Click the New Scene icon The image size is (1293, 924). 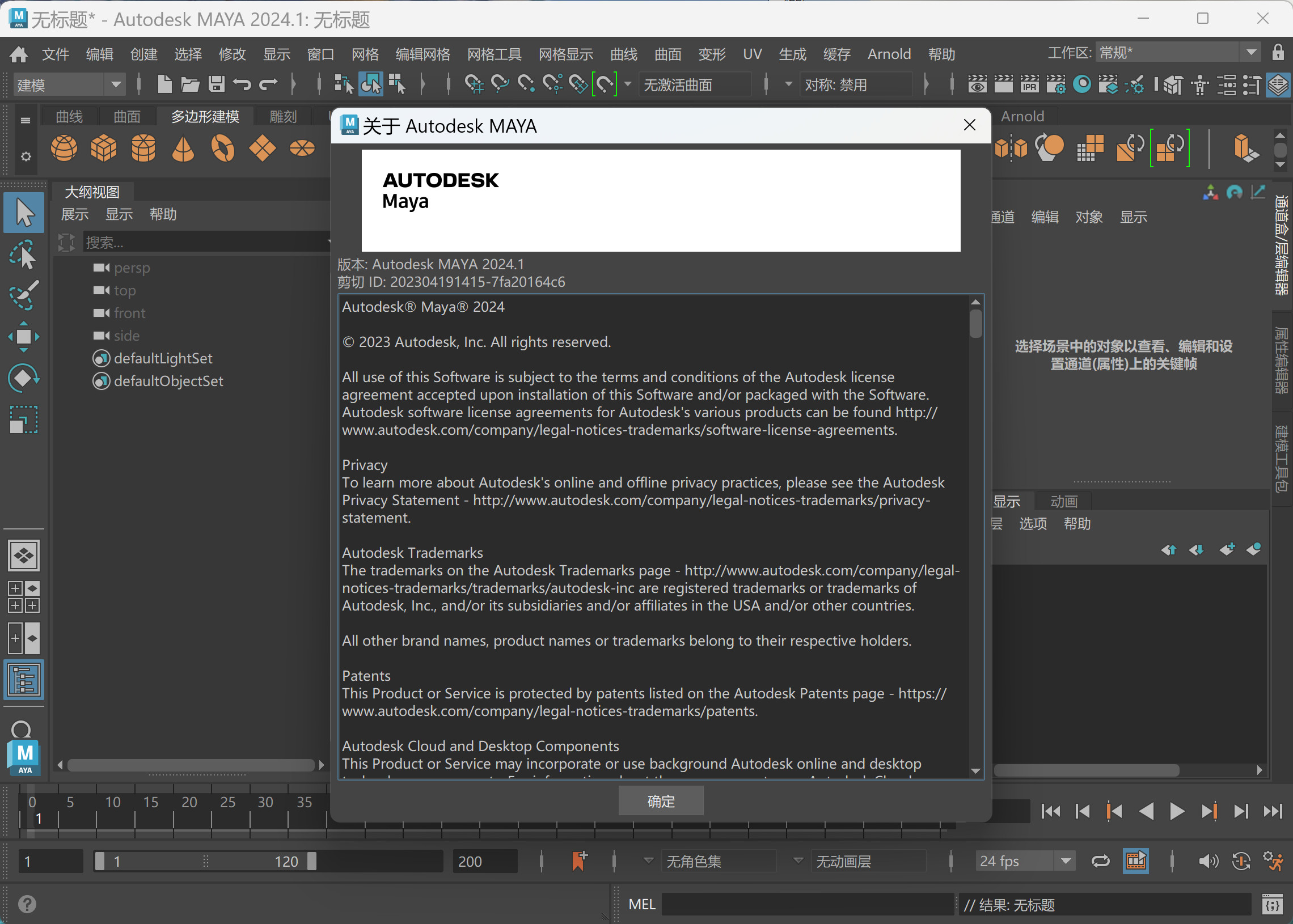[164, 85]
